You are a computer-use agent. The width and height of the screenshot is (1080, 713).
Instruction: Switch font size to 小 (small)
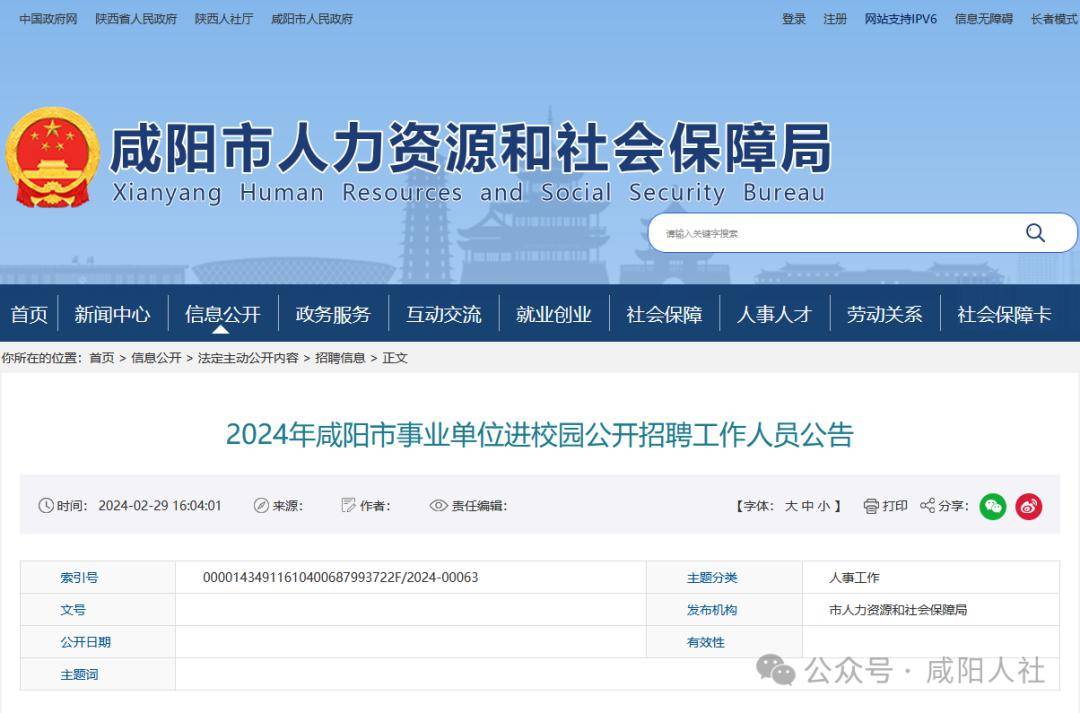(826, 506)
